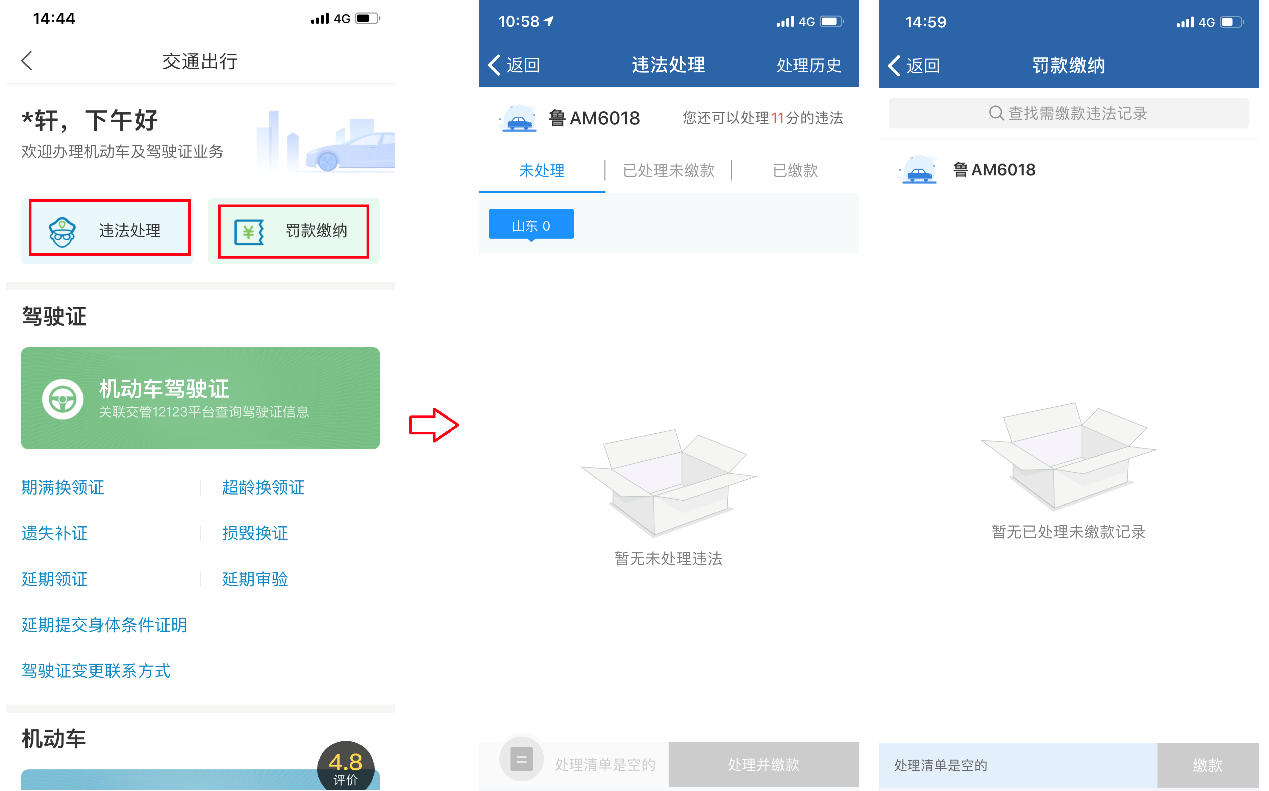Open the 遗失补证 link
The height and width of the screenshot is (791, 1269).
point(55,534)
